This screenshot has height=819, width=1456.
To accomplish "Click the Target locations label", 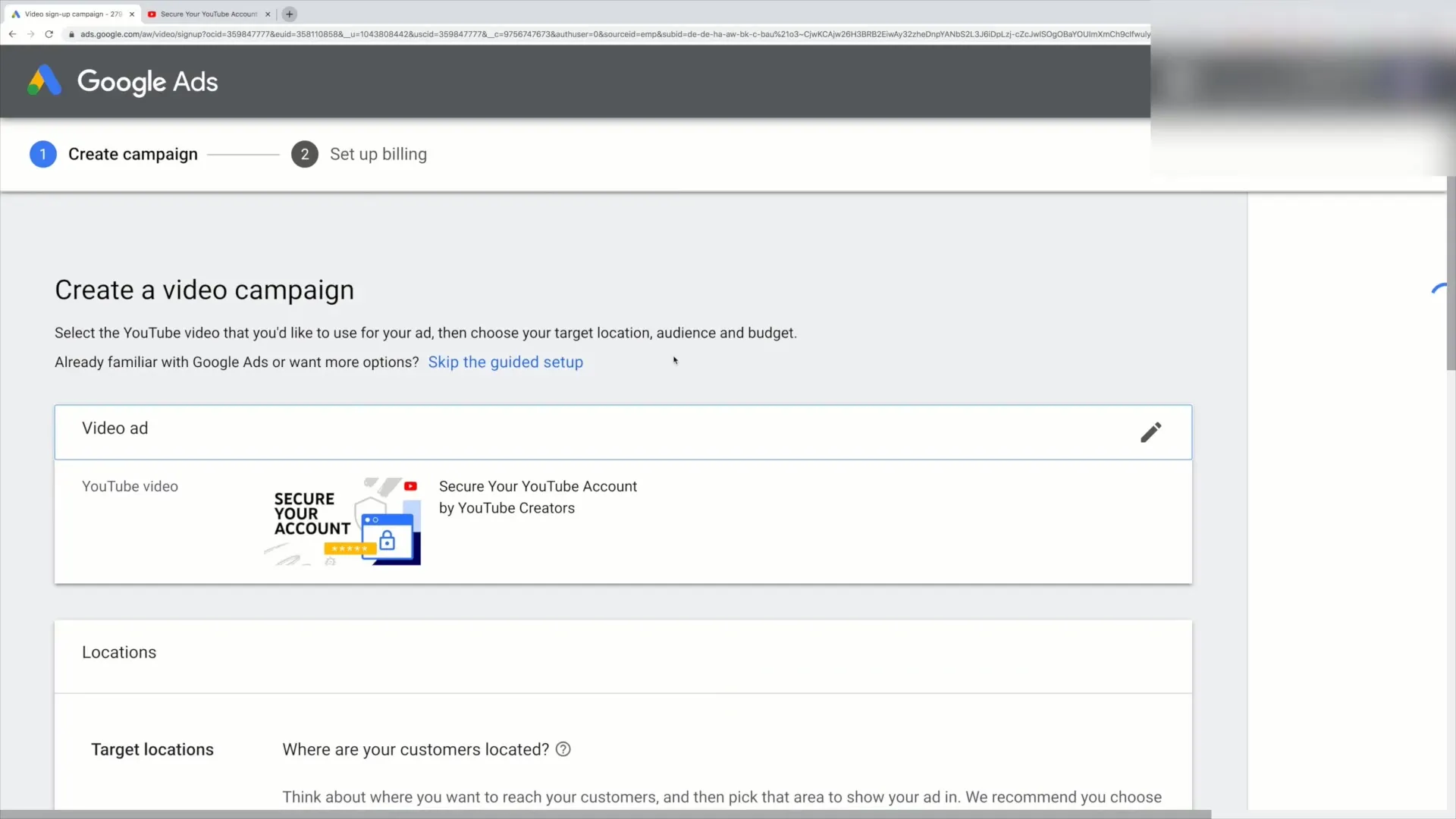I will click(152, 749).
